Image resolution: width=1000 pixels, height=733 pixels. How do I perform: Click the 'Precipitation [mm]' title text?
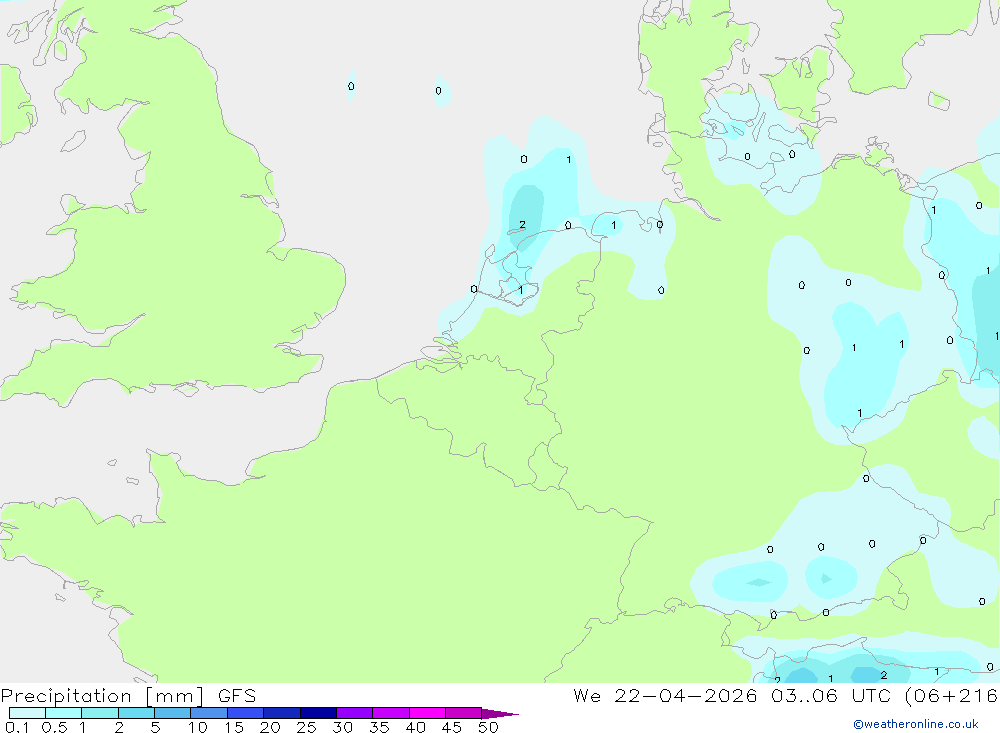coord(102,696)
